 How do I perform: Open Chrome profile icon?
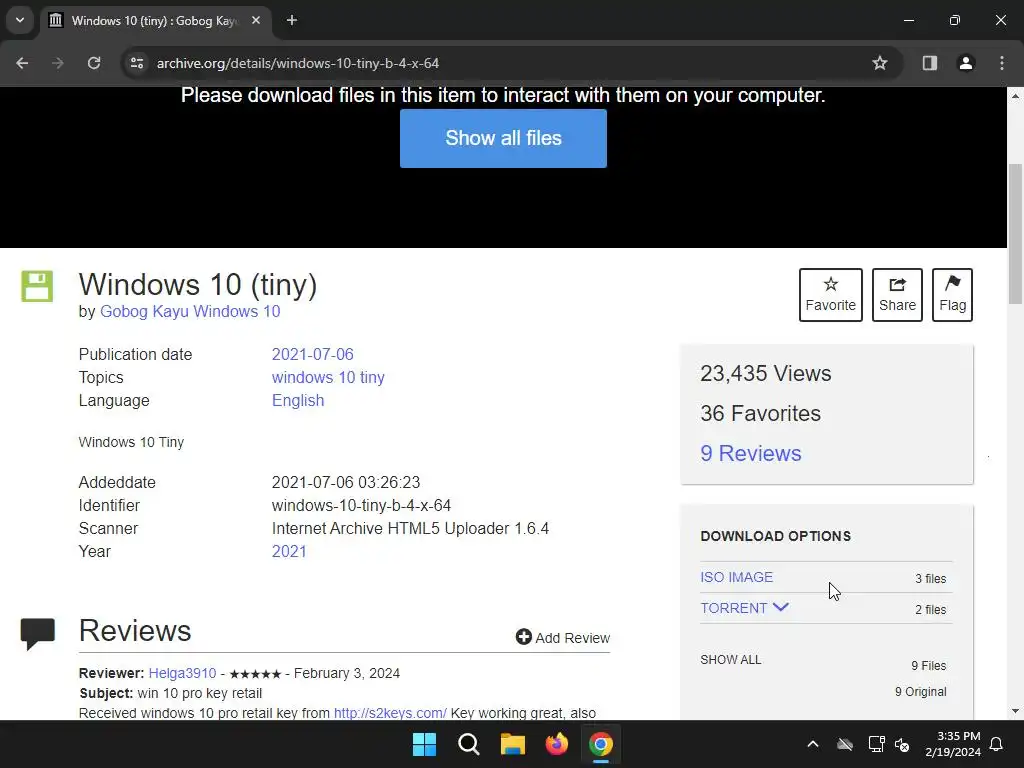click(x=965, y=63)
